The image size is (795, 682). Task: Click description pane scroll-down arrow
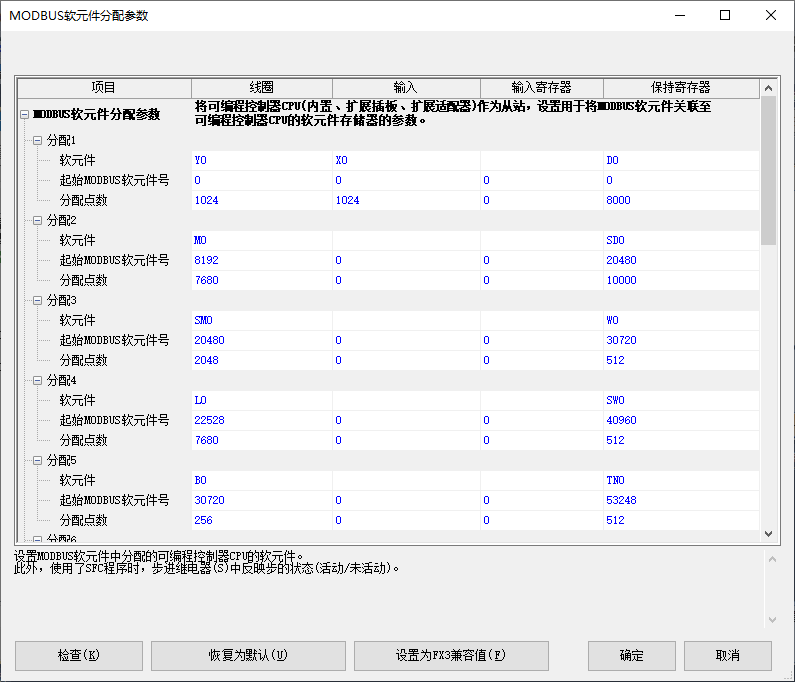tap(772, 620)
